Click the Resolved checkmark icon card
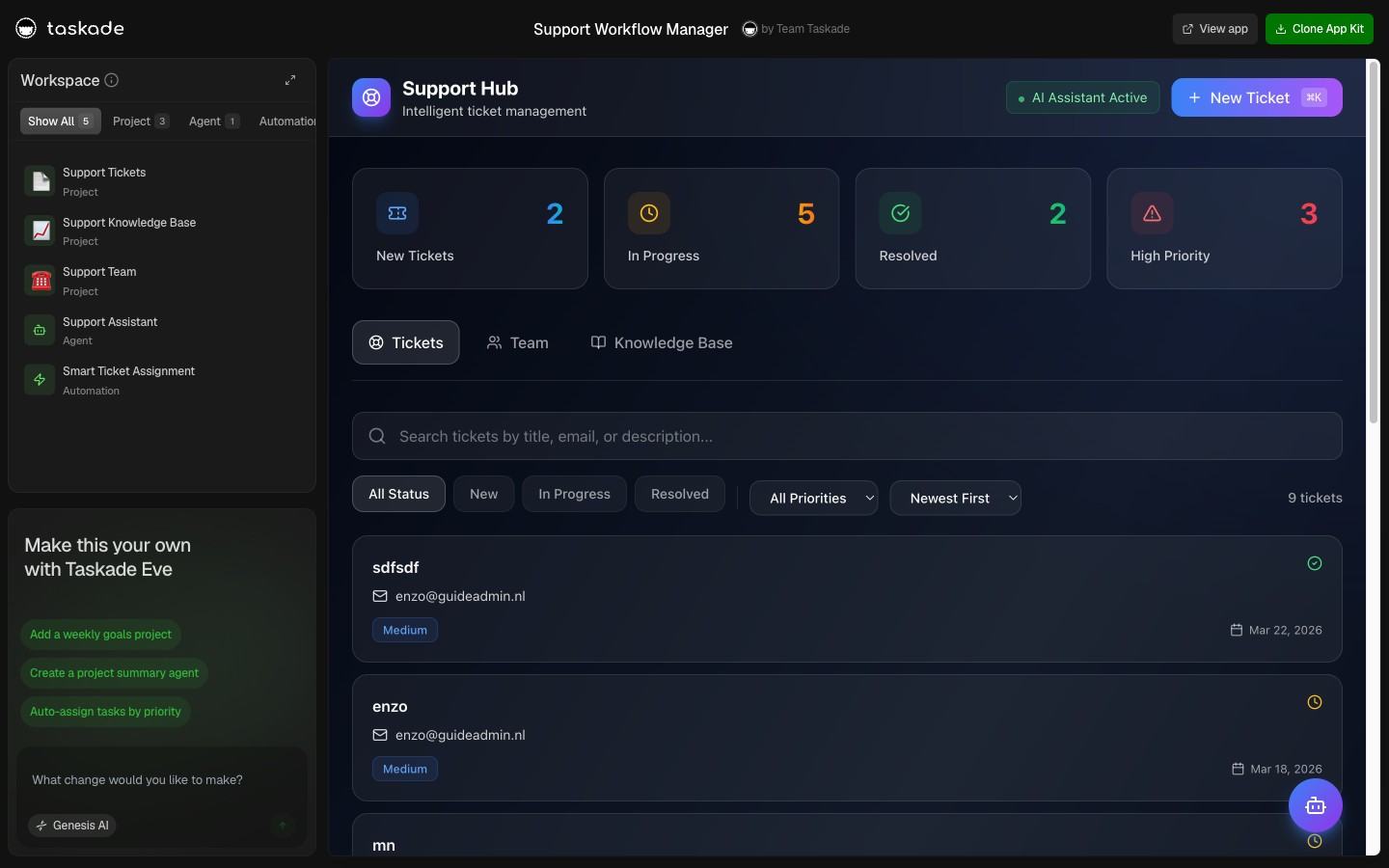This screenshot has width=1389, height=868. coord(900,213)
